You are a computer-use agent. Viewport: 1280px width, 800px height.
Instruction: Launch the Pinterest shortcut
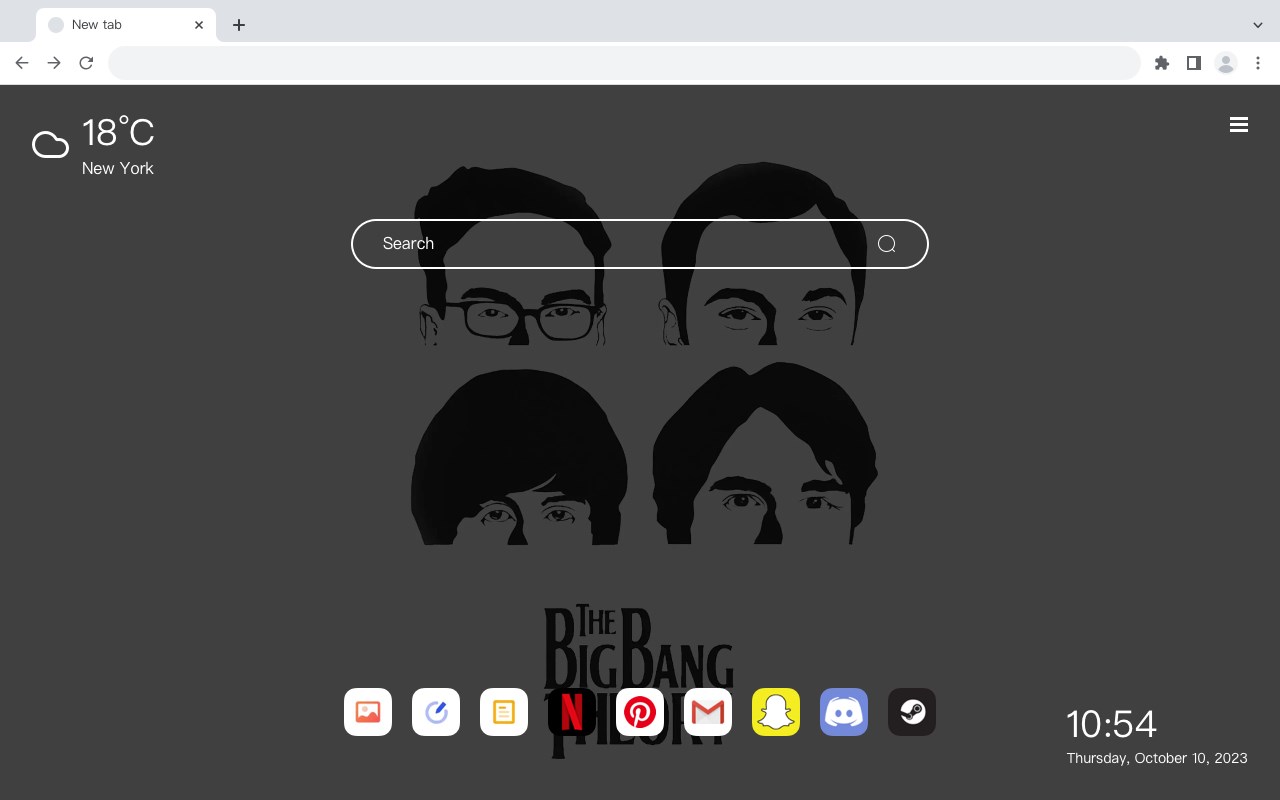point(640,712)
